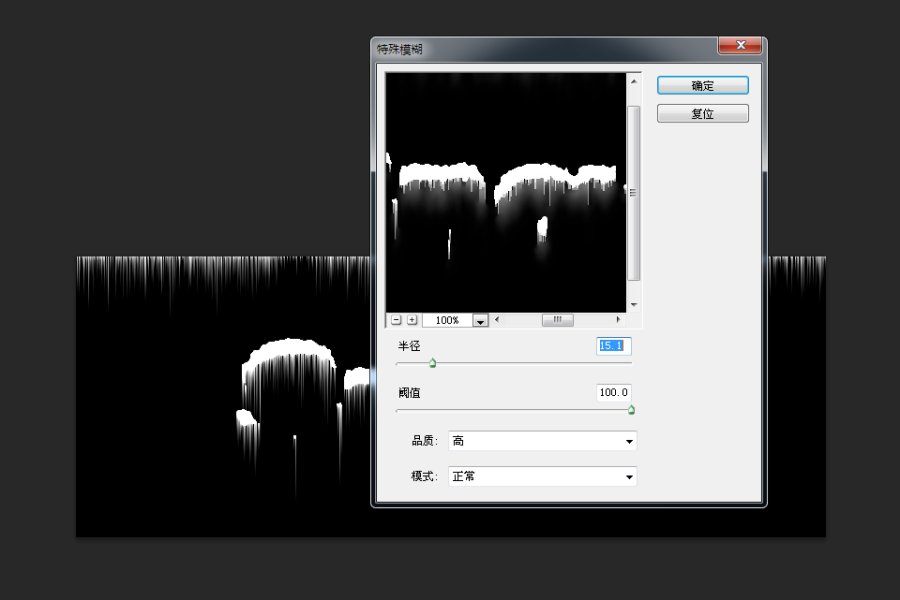Click preview vertical scroll down arrow
900x600 pixels.
[634, 304]
